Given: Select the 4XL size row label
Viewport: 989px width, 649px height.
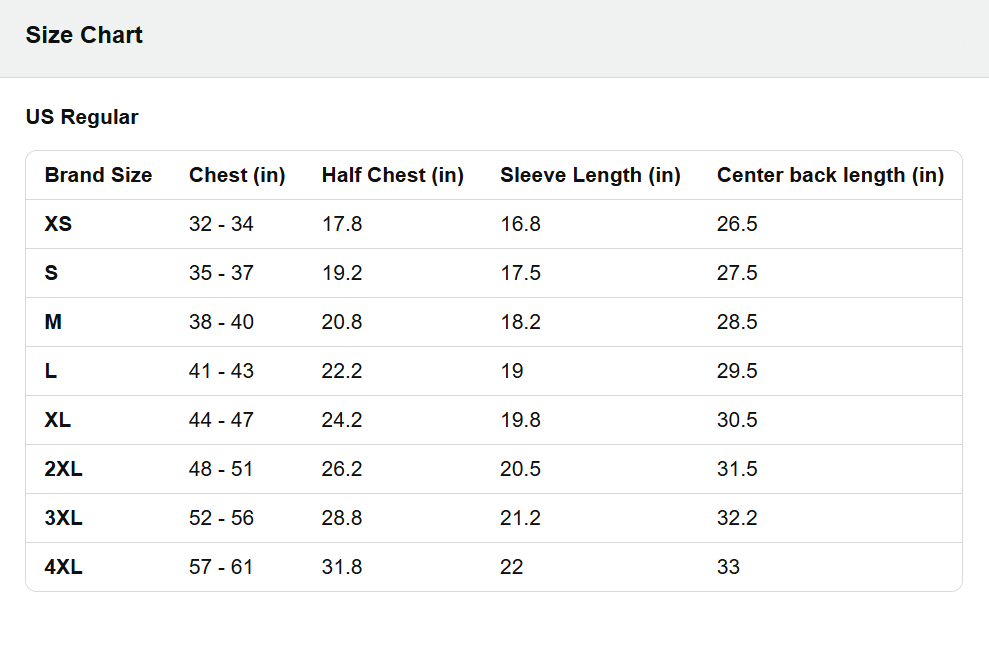Looking at the screenshot, I should point(63,567).
